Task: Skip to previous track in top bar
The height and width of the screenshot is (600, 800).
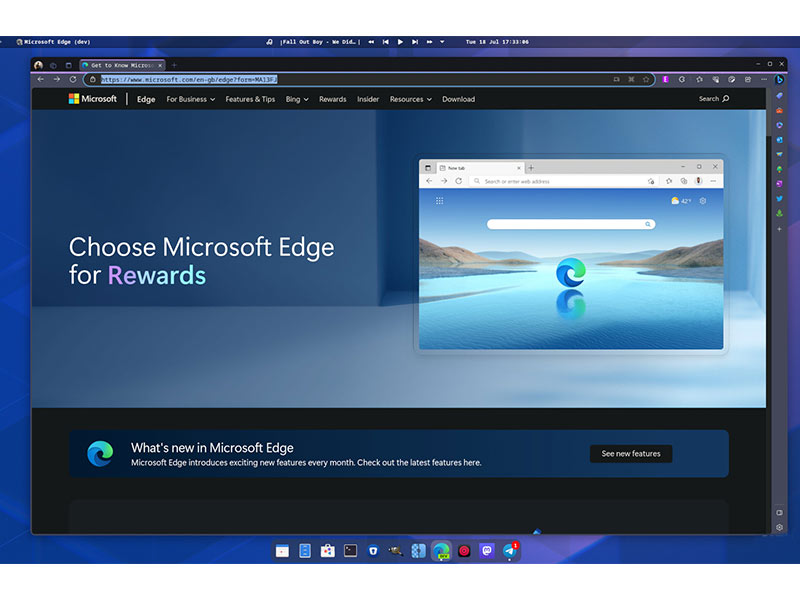Action: point(386,42)
